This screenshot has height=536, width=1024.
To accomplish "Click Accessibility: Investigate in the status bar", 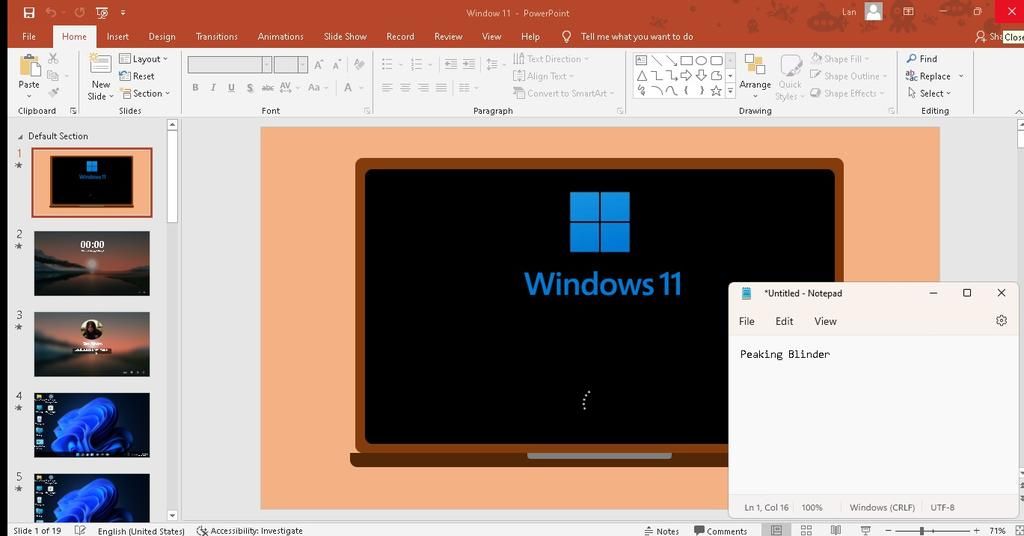I will coord(249,531).
